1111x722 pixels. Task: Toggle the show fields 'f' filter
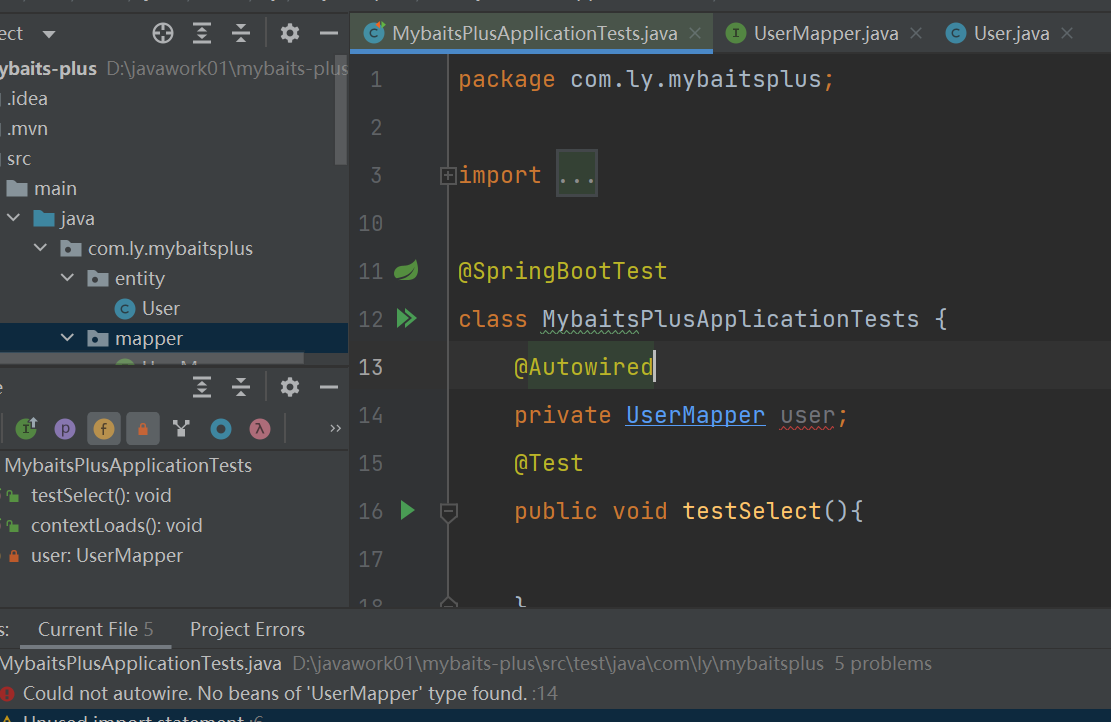103,429
